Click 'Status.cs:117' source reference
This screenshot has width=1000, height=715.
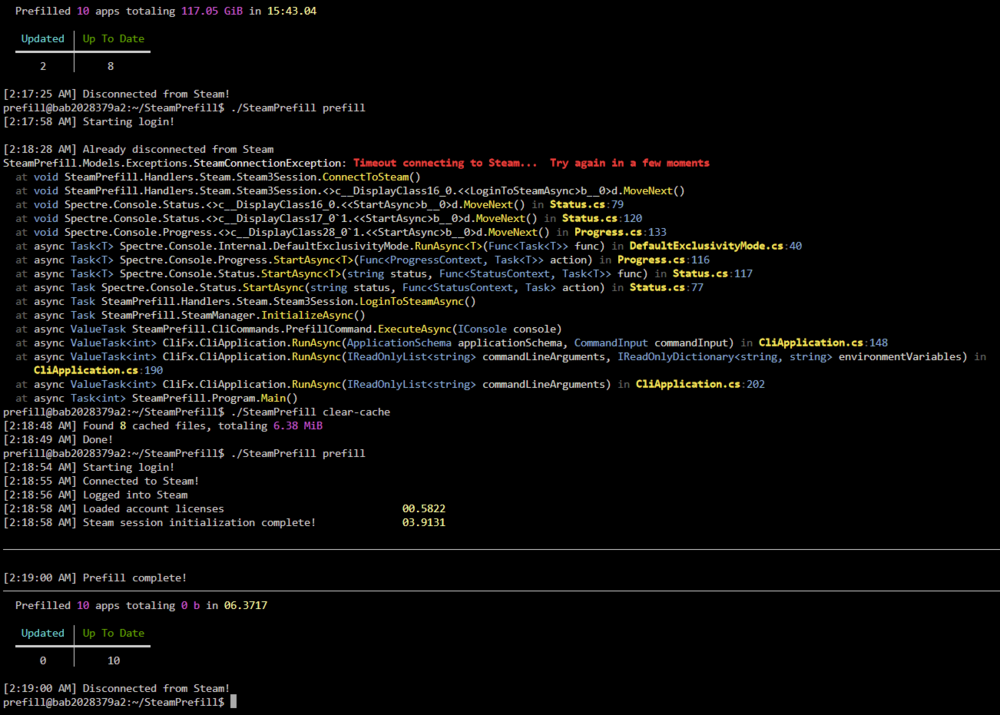712,274
